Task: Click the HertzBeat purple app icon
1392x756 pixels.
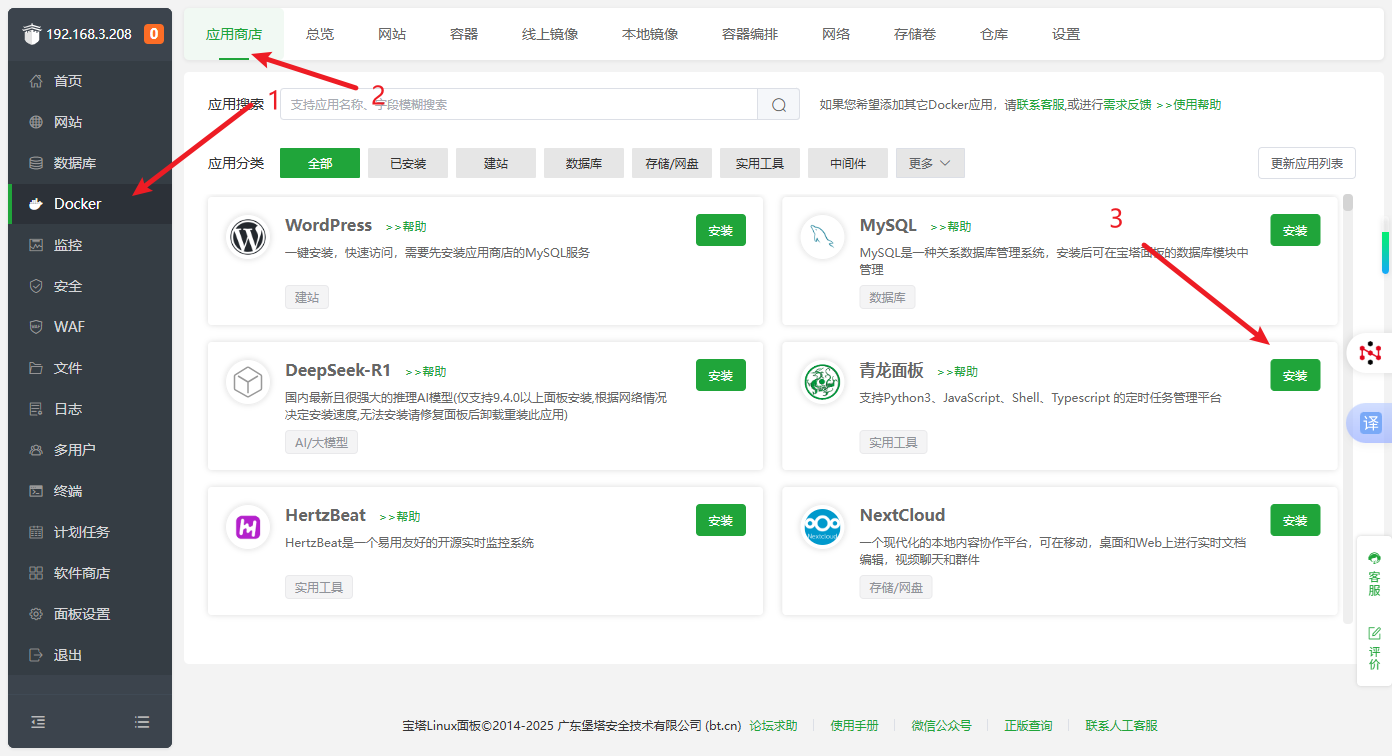Action: pos(247,526)
